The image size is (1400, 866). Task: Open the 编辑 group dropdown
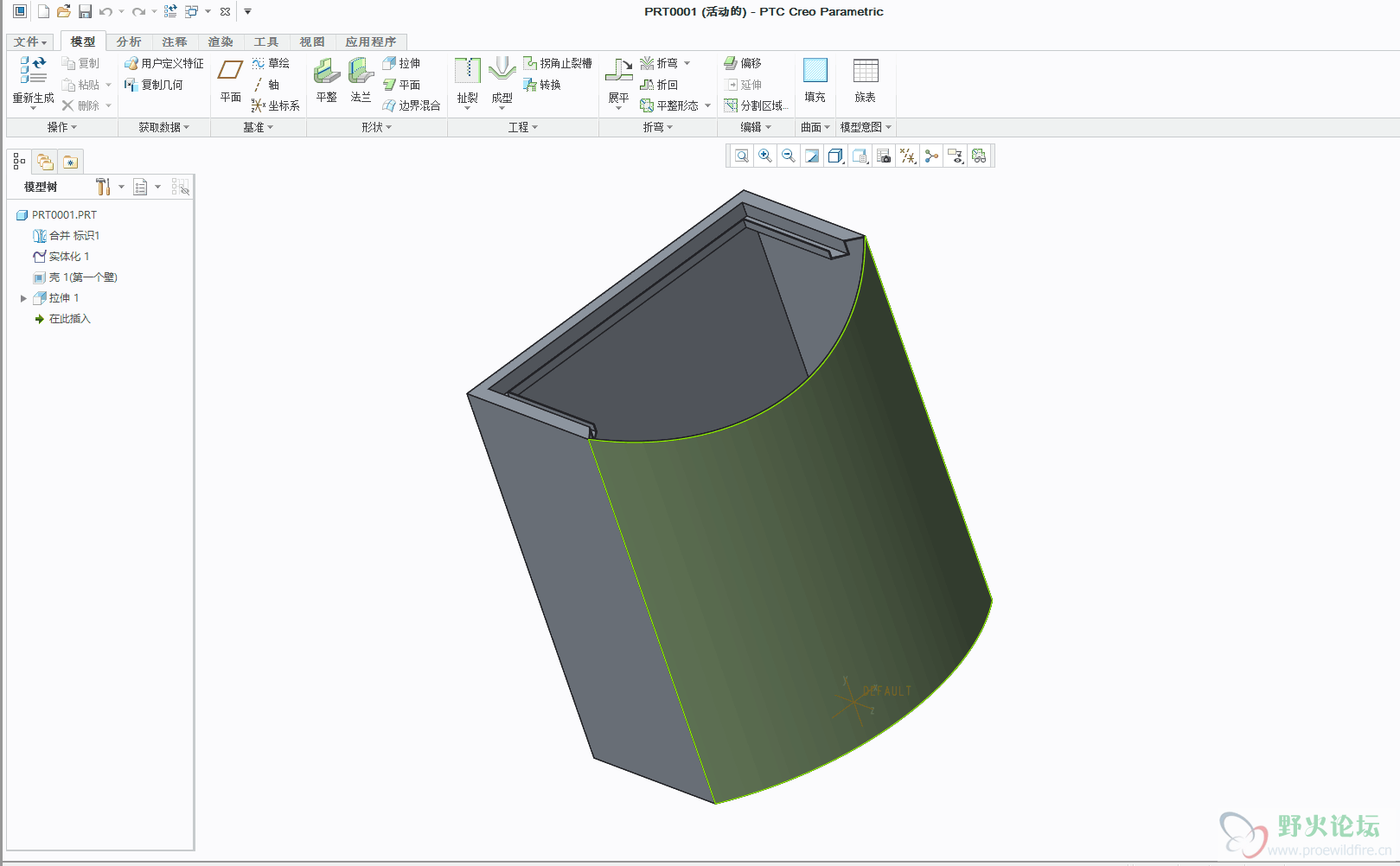click(755, 127)
